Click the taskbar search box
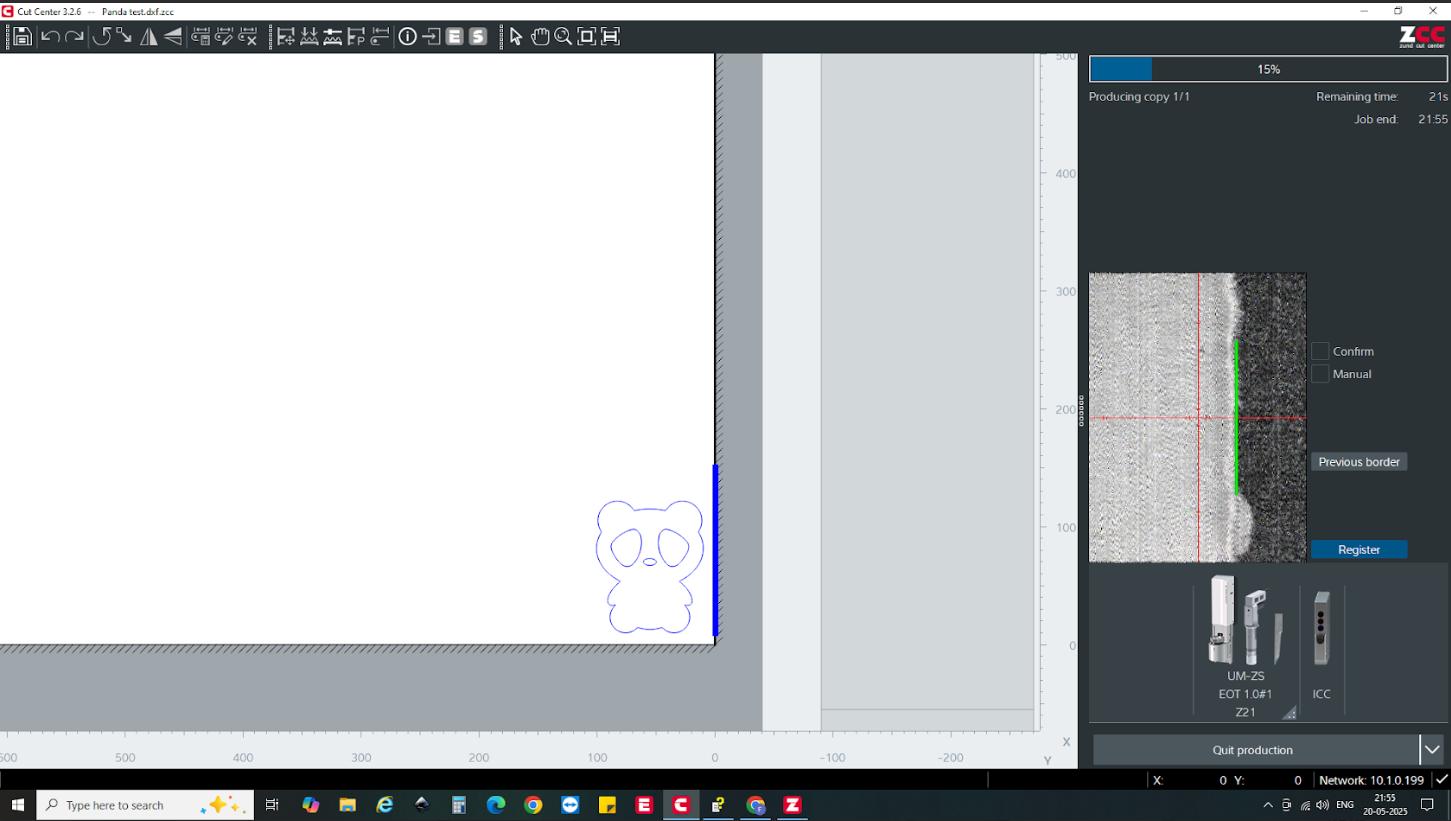The width and height of the screenshot is (1451, 821). pos(145,805)
